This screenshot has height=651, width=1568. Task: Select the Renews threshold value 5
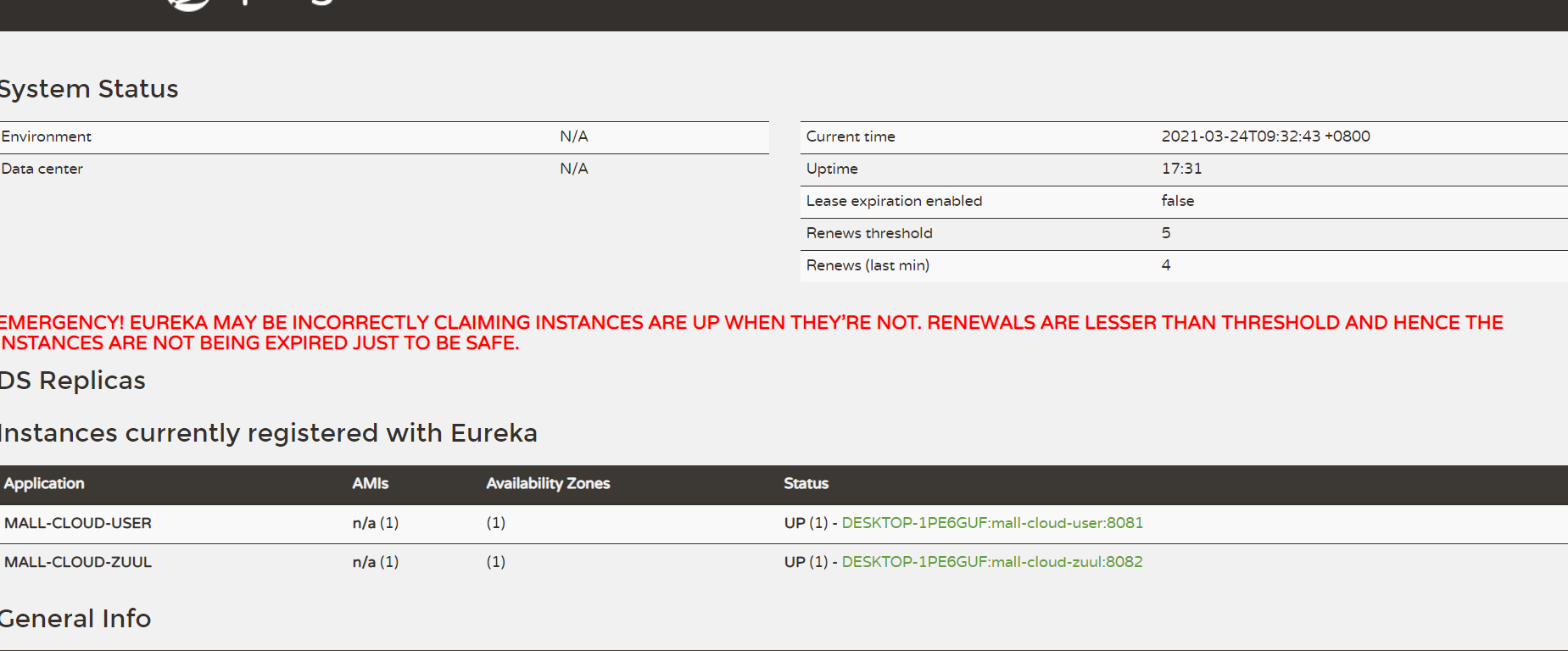1166,233
